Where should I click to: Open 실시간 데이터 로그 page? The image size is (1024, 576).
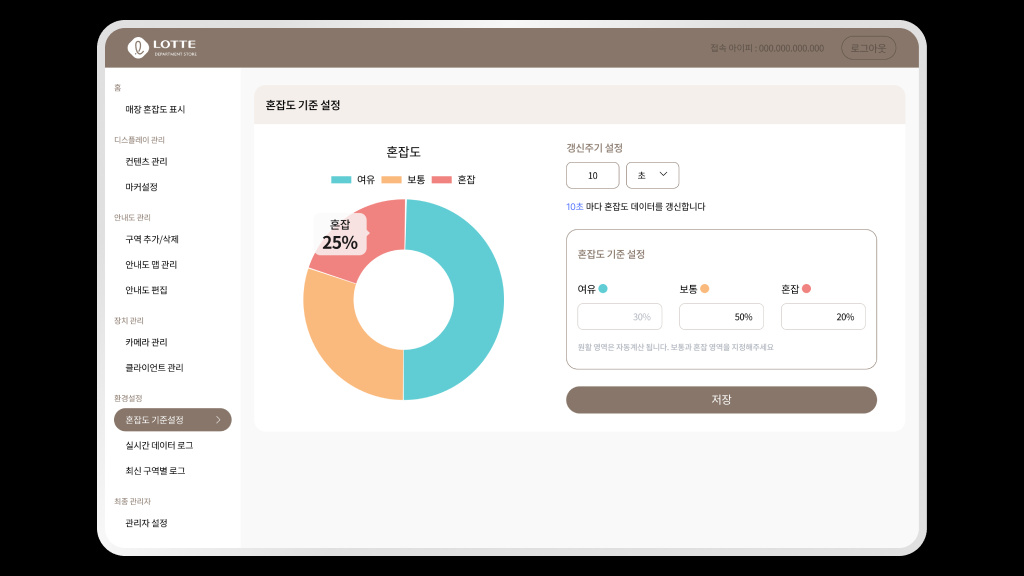coord(159,445)
